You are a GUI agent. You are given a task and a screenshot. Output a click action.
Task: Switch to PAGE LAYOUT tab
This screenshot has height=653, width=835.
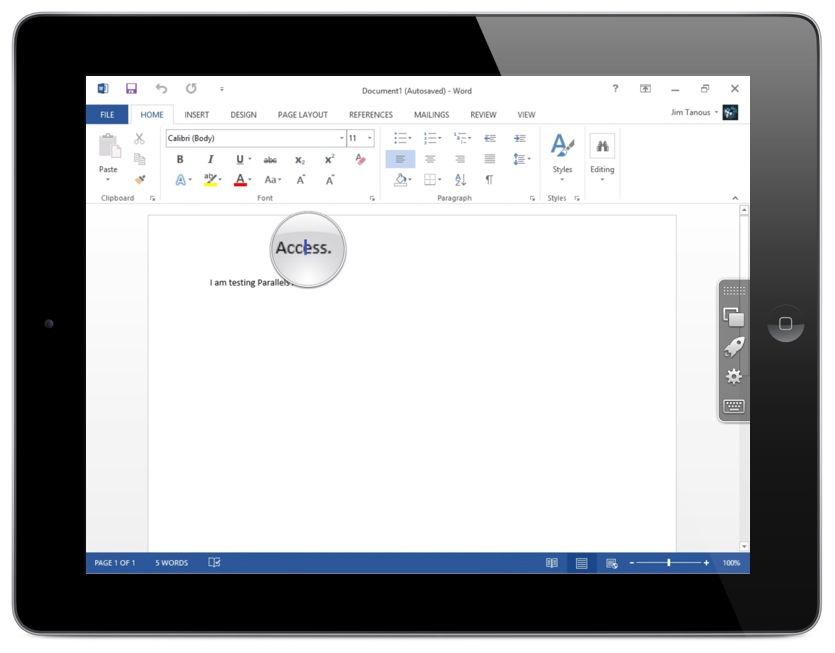(302, 115)
